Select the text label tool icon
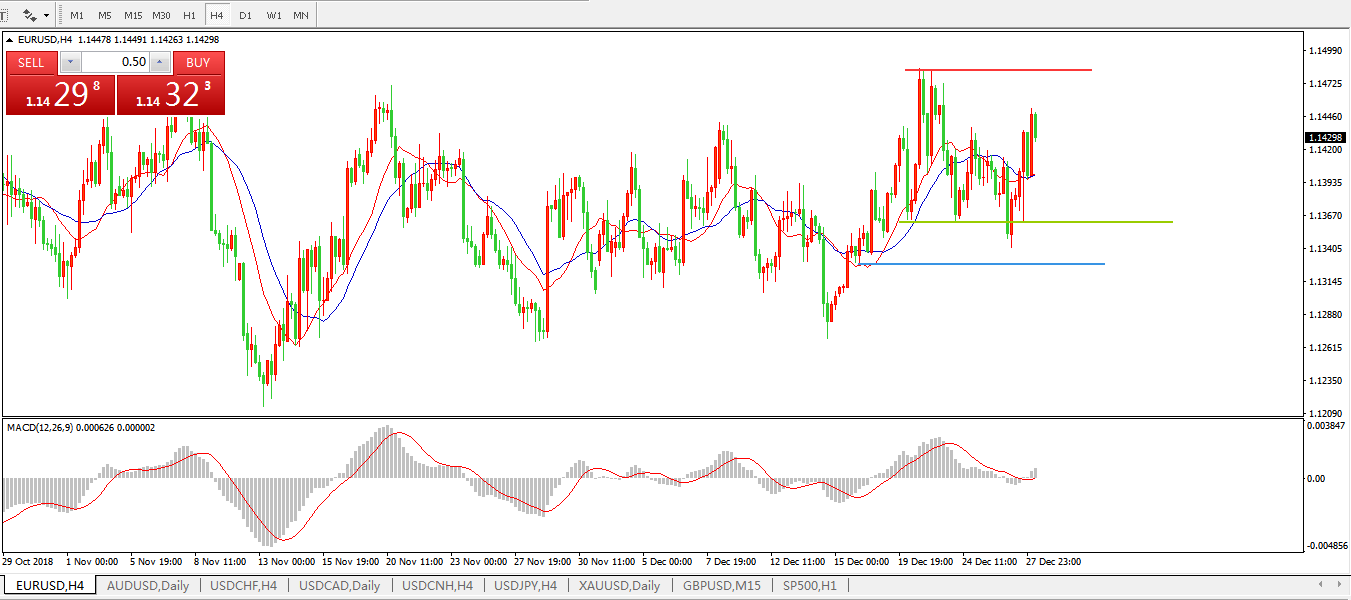 4,15
